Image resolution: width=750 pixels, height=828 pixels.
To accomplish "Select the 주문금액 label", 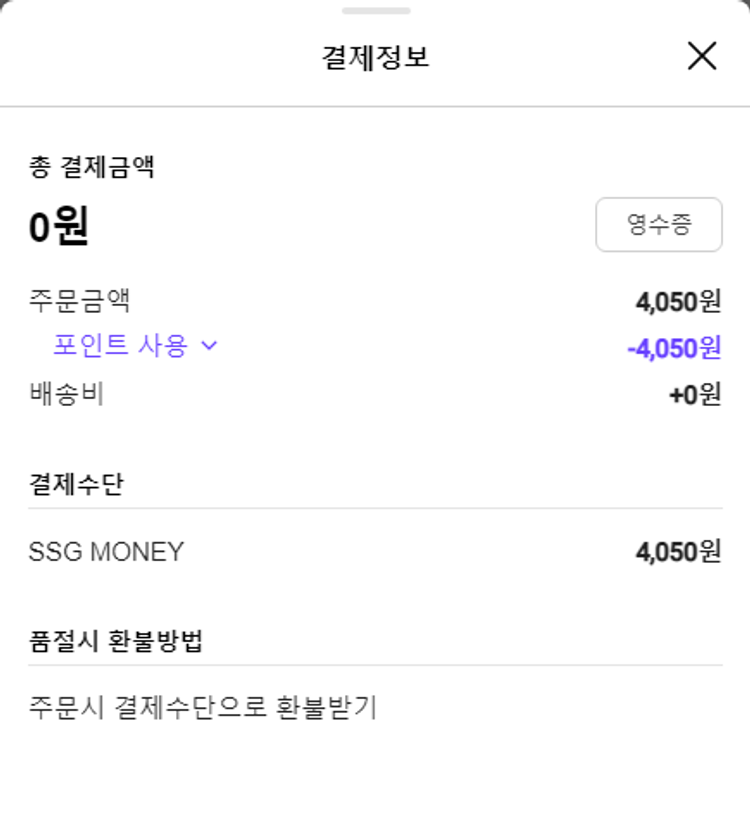I will 80,300.
